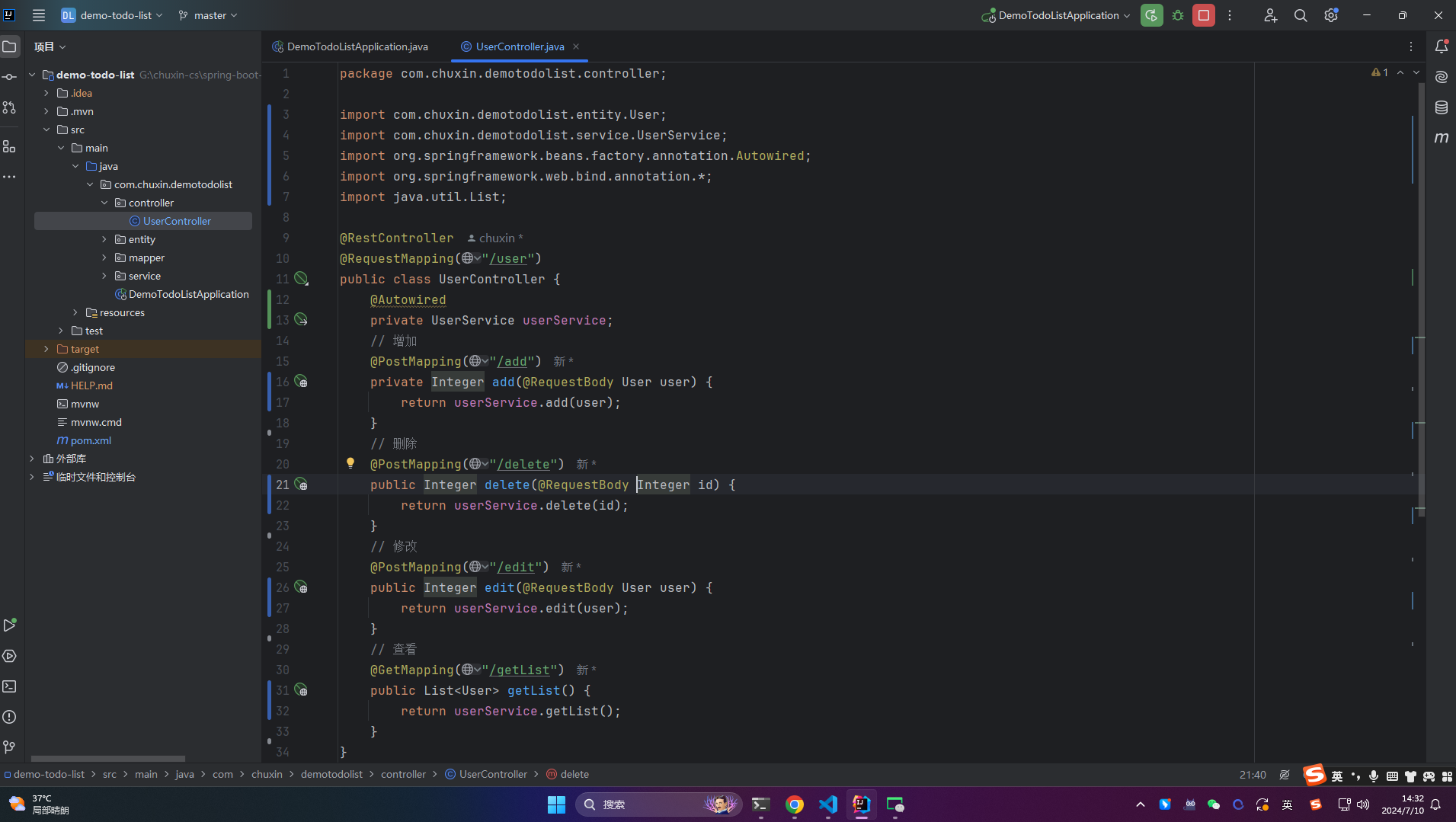Click the project panel horizontal scrollbar
The height and width of the screenshot is (822, 1456).
(107, 759)
